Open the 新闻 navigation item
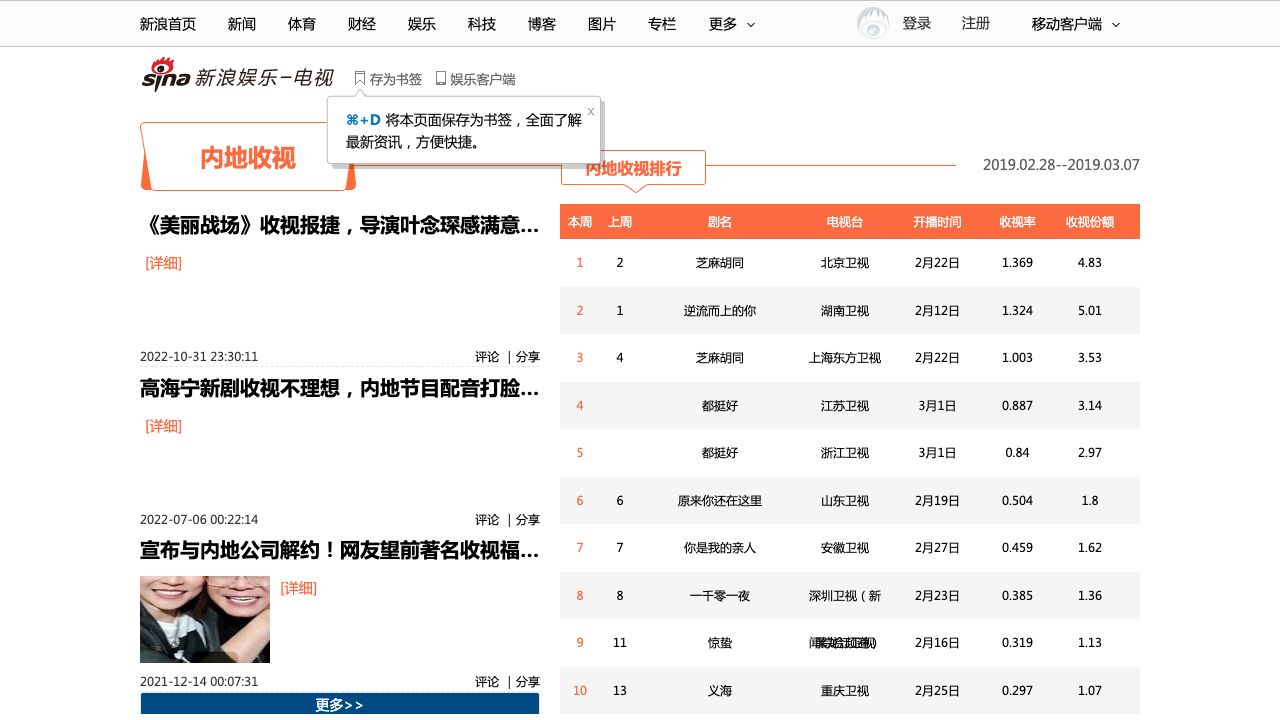Screen dimensions: 1280x720 [242, 24]
